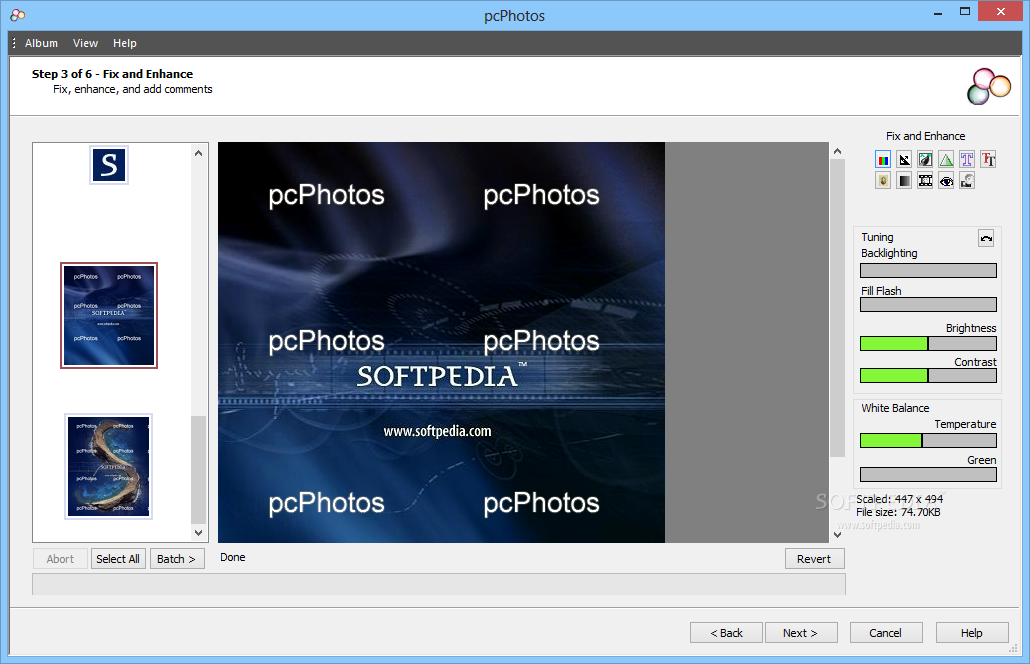Click preview pane scroll down arrow
Image resolution: width=1030 pixels, height=664 pixels.
(x=838, y=535)
